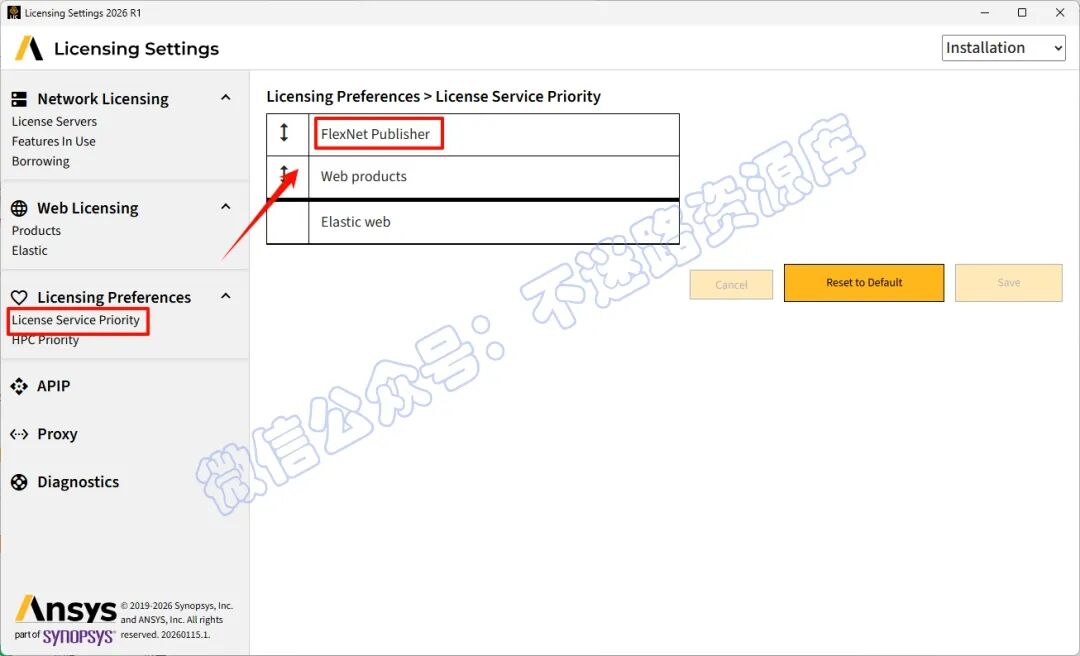Click the Licensing Preferences heart icon
Image resolution: width=1080 pixels, height=656 pixels.
(19, 297)
